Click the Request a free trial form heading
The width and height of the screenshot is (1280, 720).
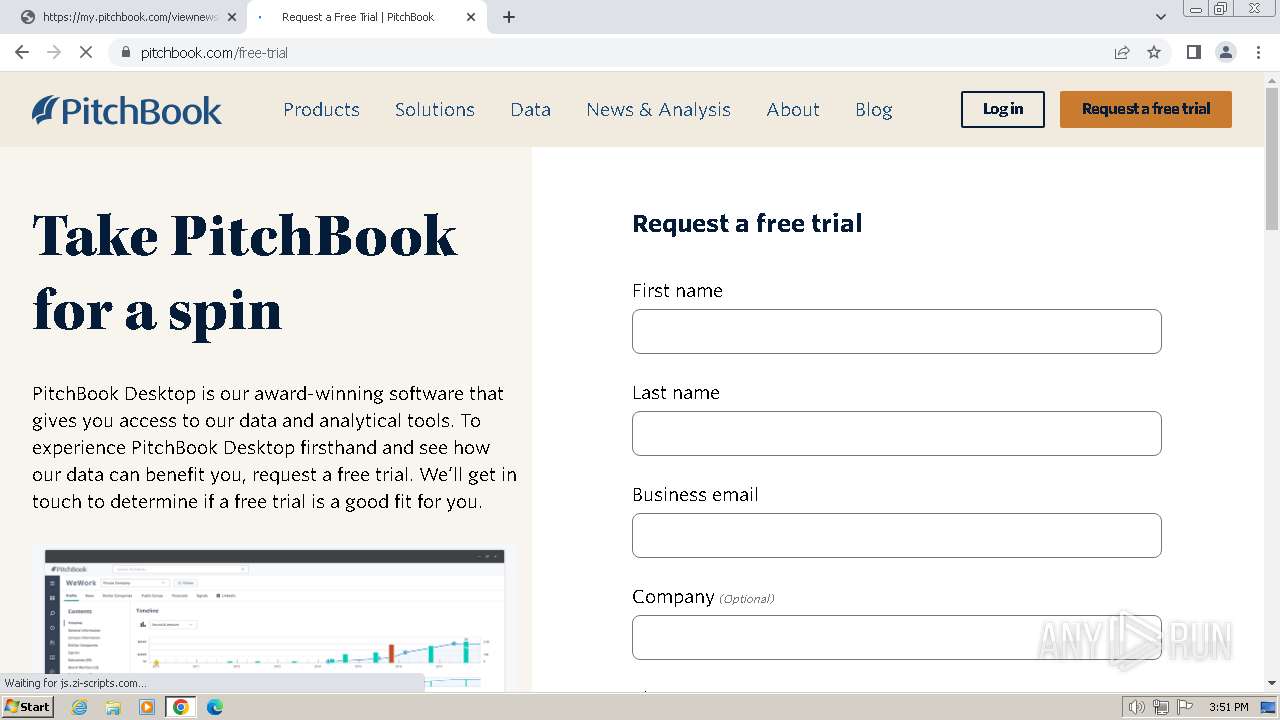point(747,223)
